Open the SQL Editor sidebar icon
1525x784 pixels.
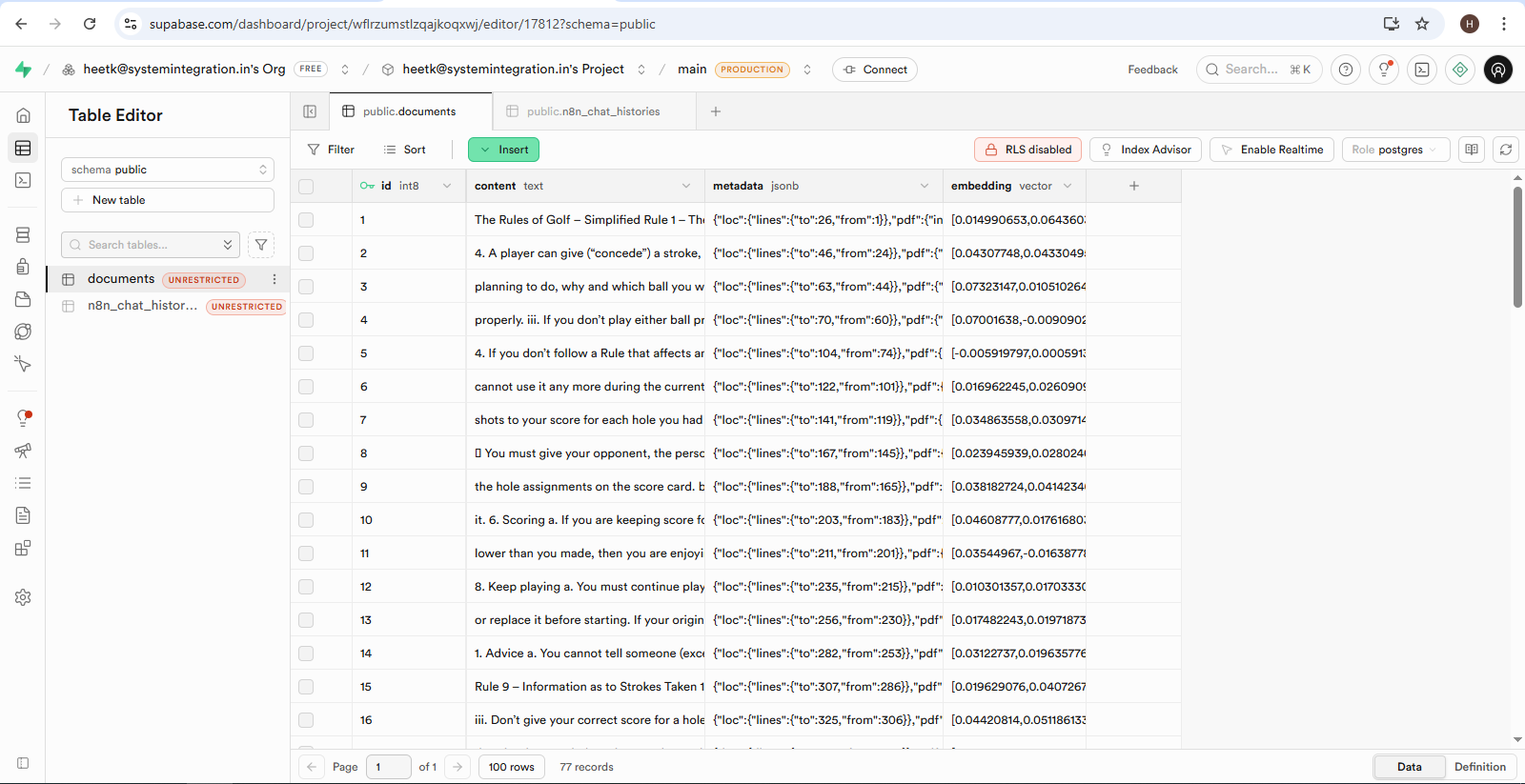23,180
